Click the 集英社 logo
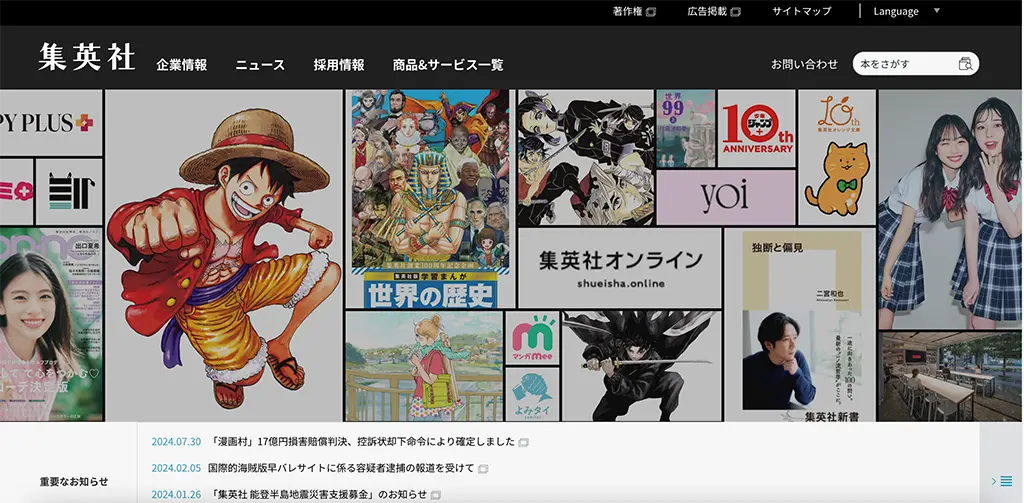Viewport: 1024px width, 503px height. [x=86, y=57]
